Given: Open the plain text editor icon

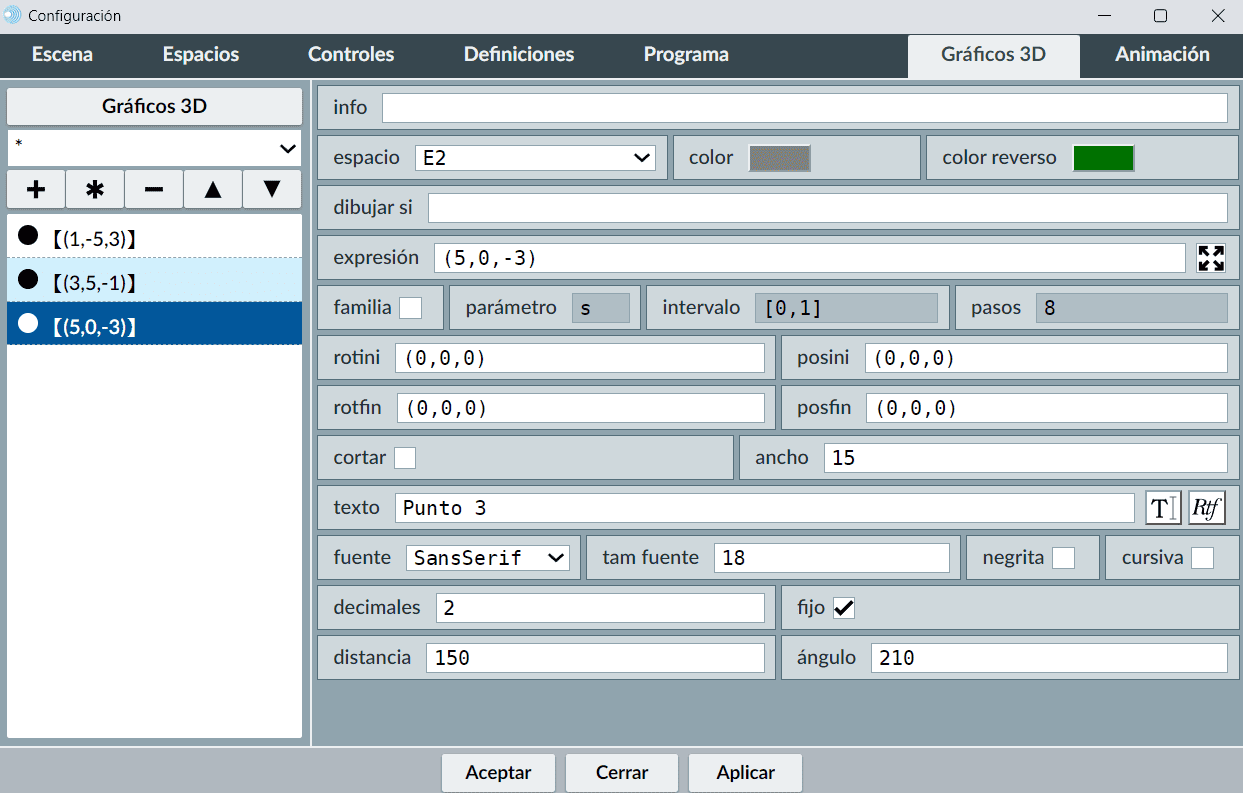Looking at the screenshot, I should (1163, 508).
